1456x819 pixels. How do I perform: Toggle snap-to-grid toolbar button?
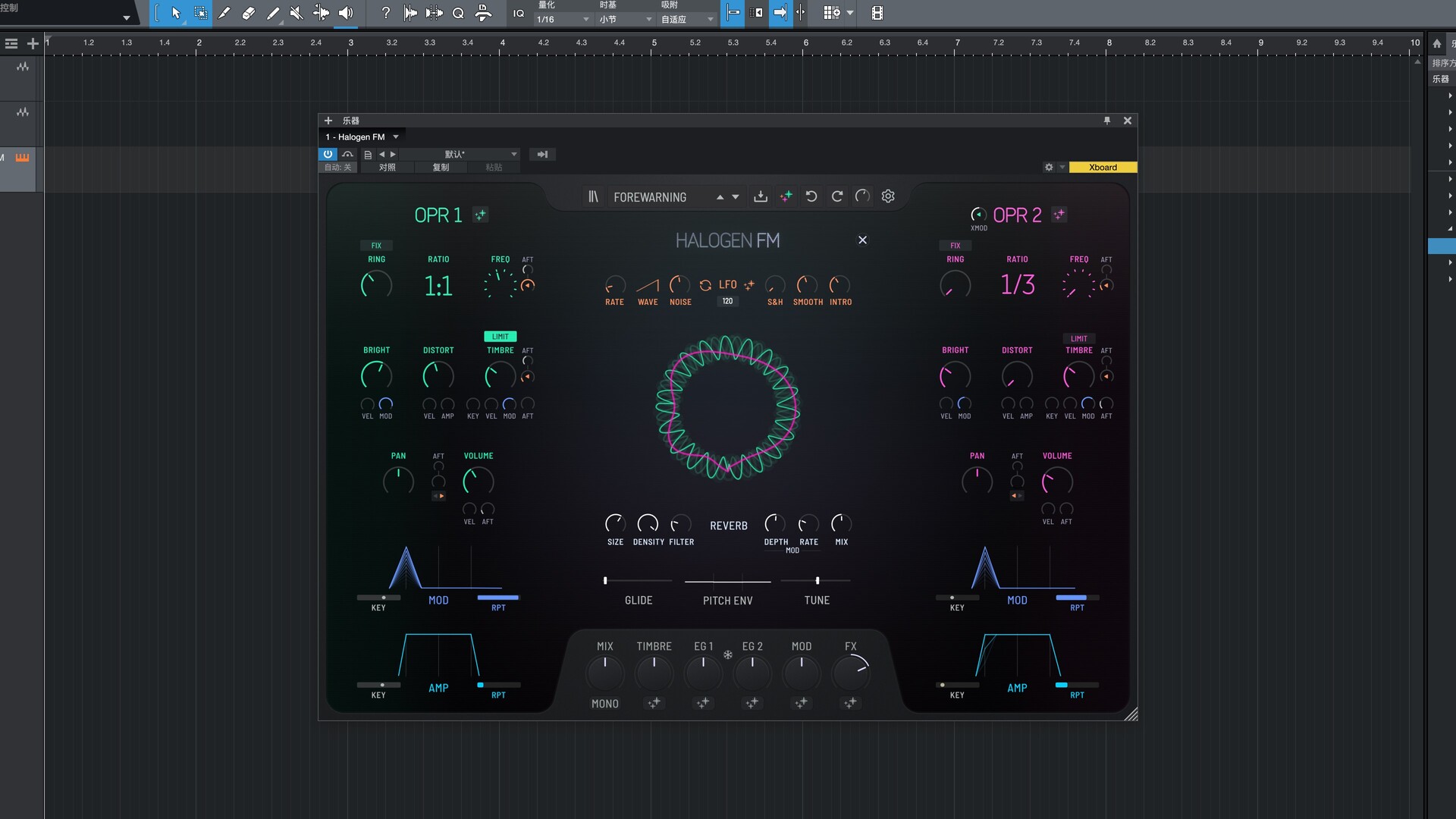click(733, 13)
